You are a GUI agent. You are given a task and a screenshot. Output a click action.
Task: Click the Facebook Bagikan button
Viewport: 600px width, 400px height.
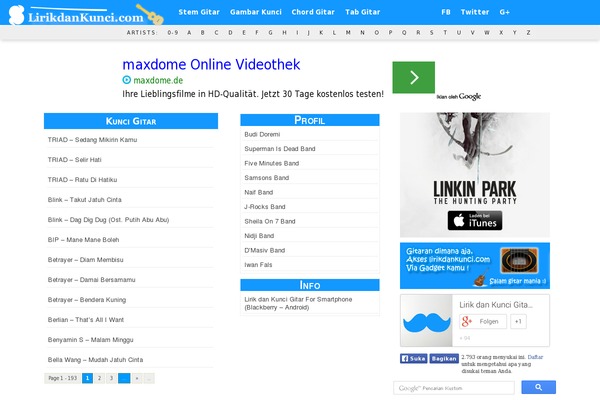coord(444,359)
